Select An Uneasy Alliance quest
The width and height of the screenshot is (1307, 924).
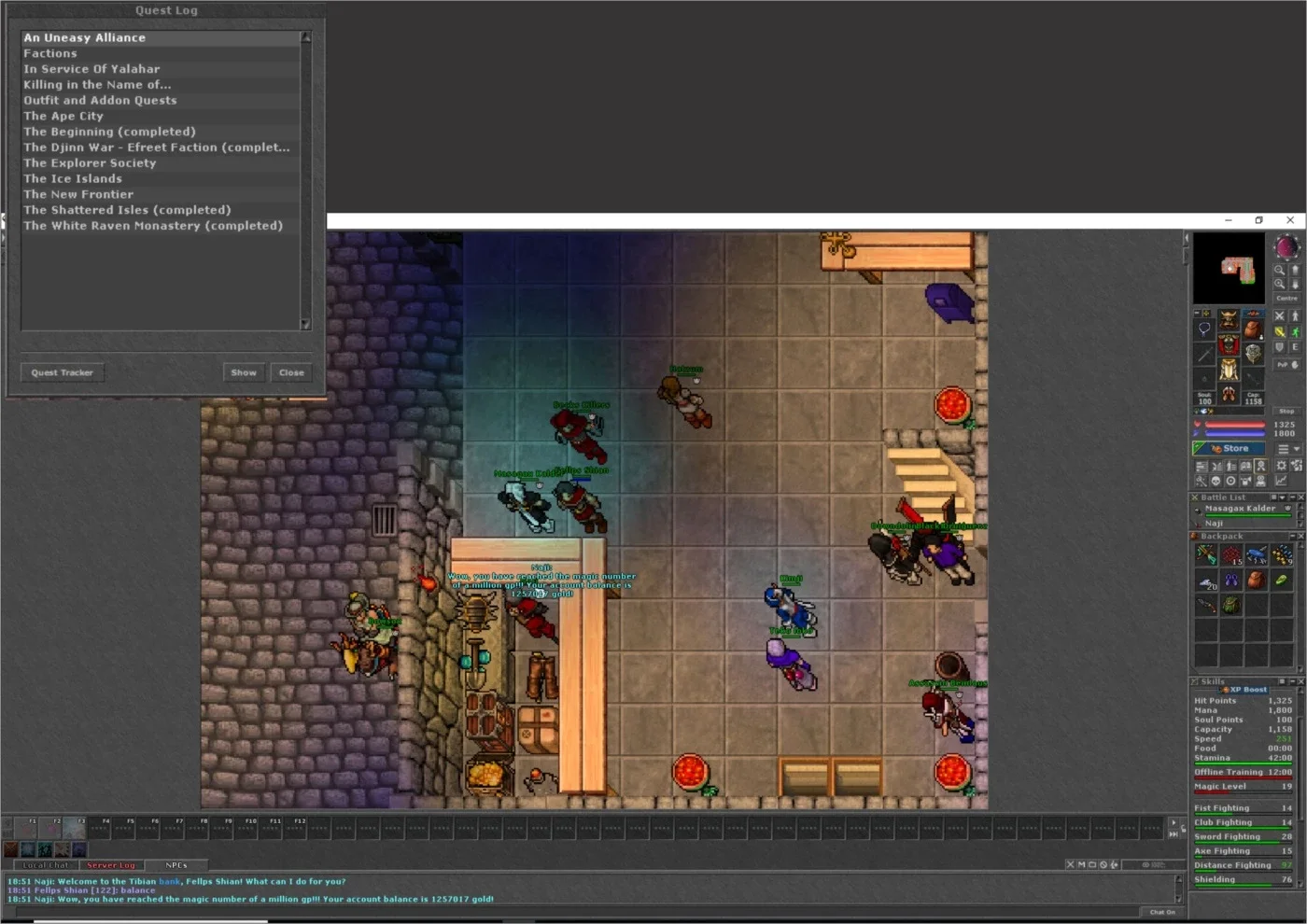pyautogui.click(x=161, y=37)
